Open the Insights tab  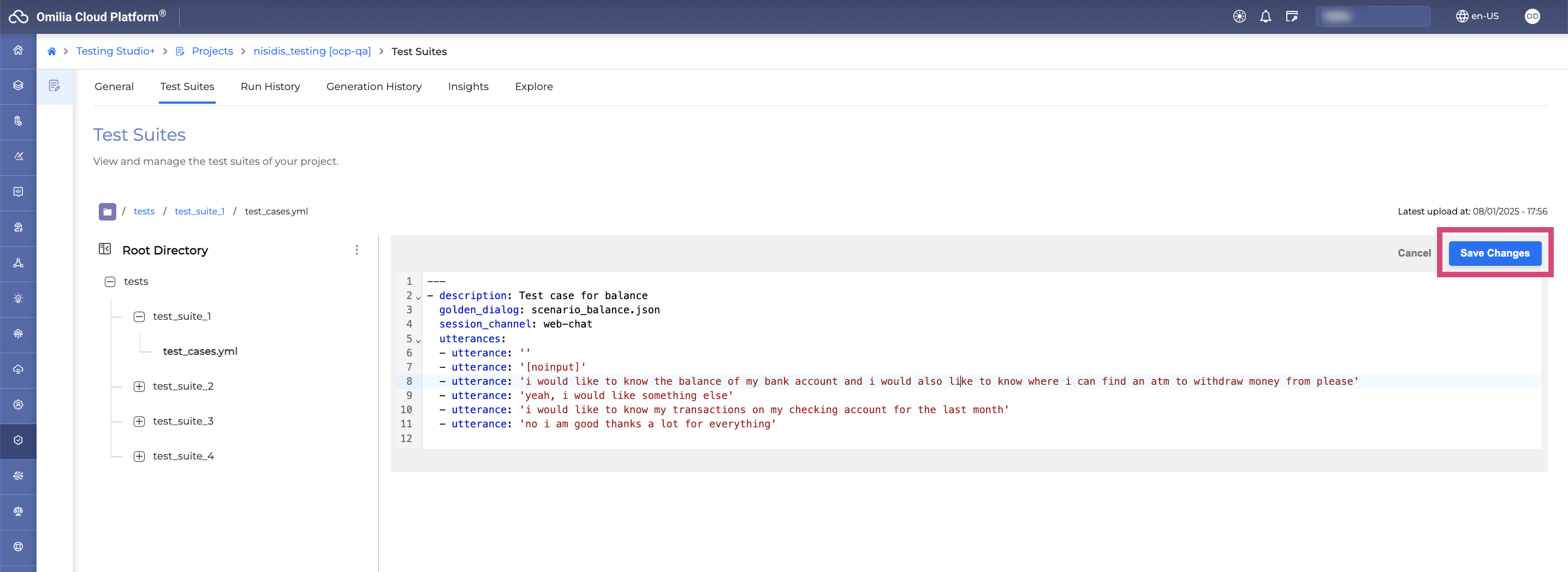pos(467,86)
